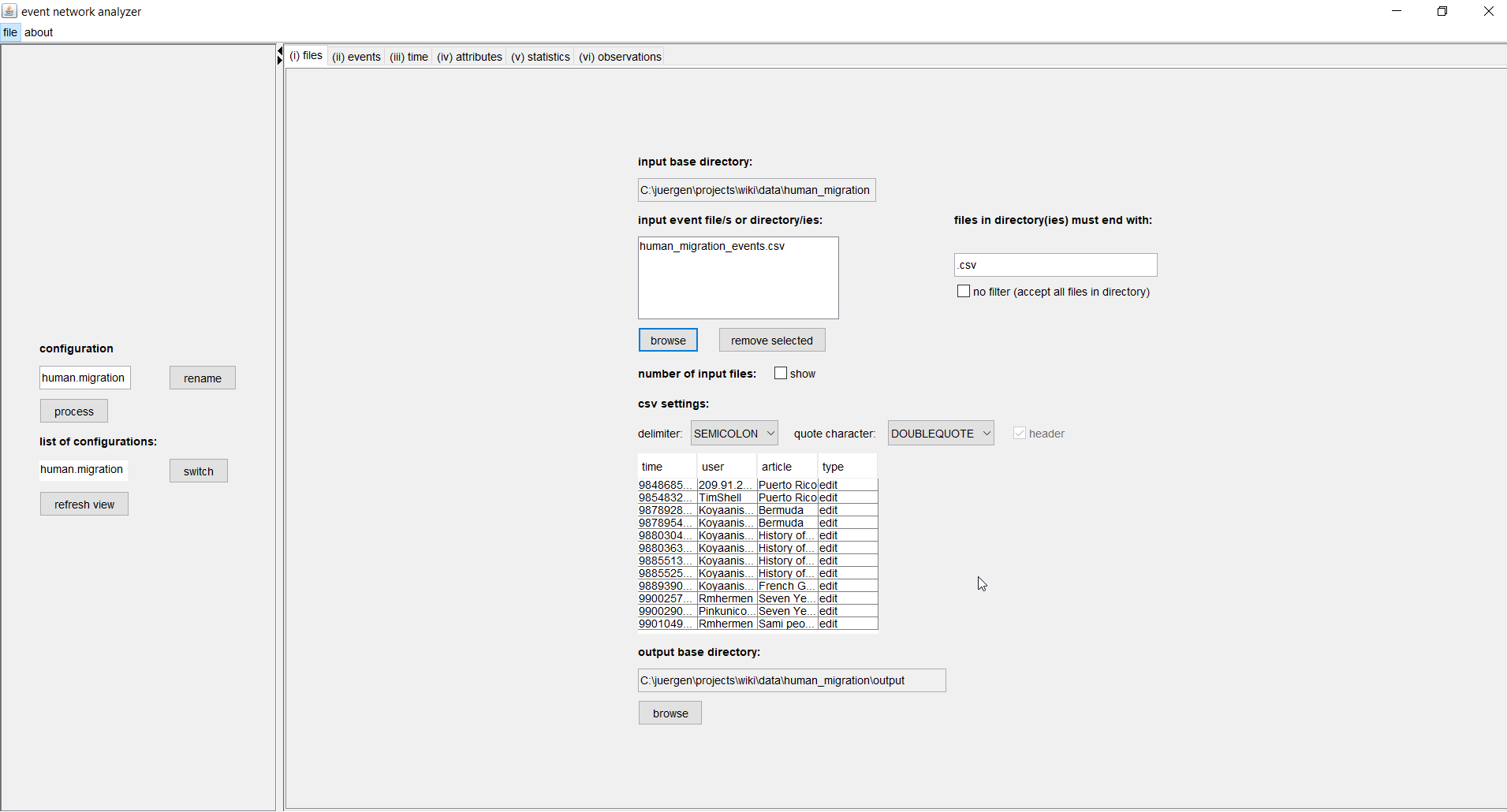The image size is (1507, 812).
Task: Click the file ending .csv text field
Action: click(x=1055, y=265)
